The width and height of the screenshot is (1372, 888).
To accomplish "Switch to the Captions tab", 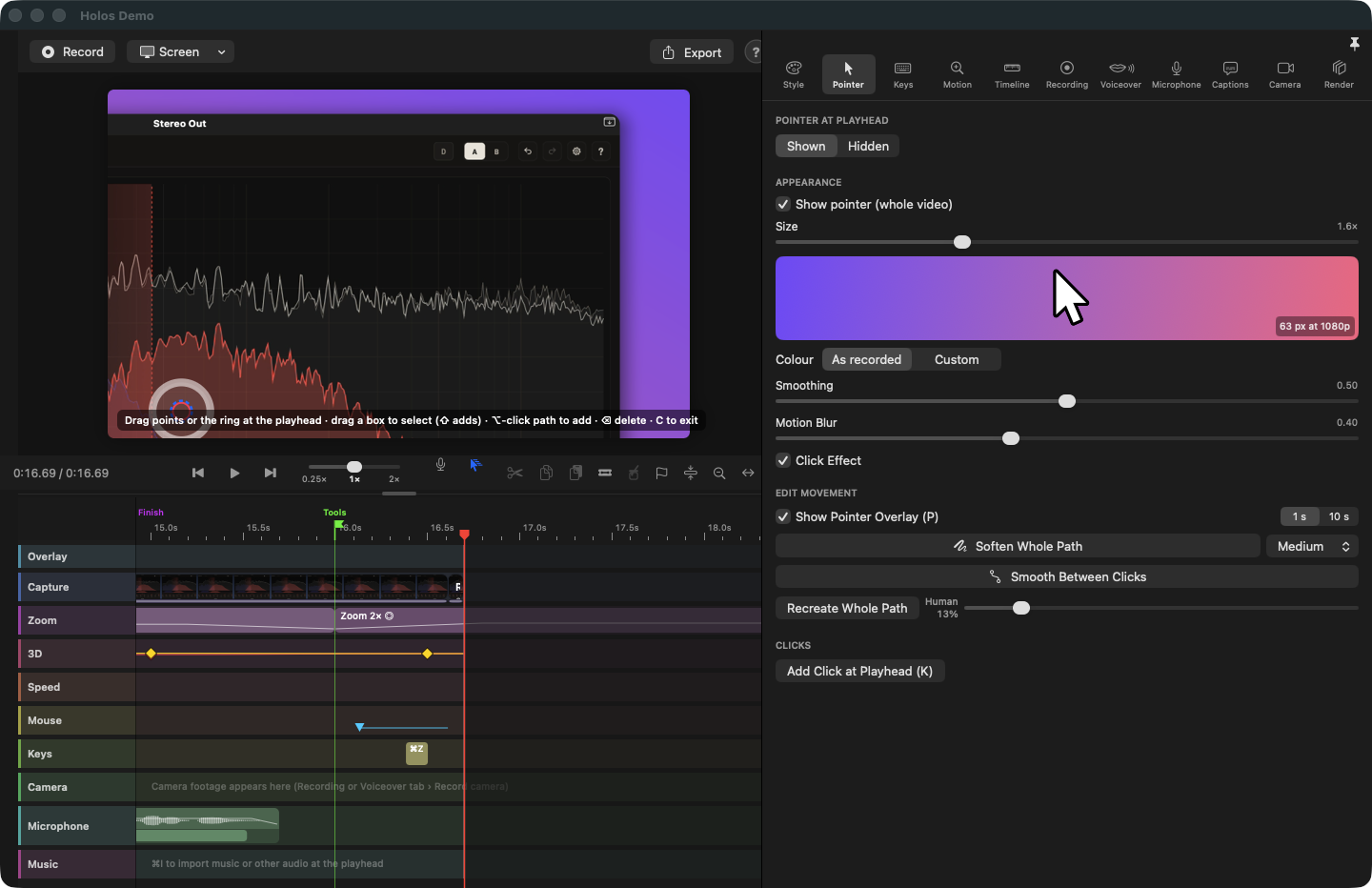I will tap(1230, 74).
